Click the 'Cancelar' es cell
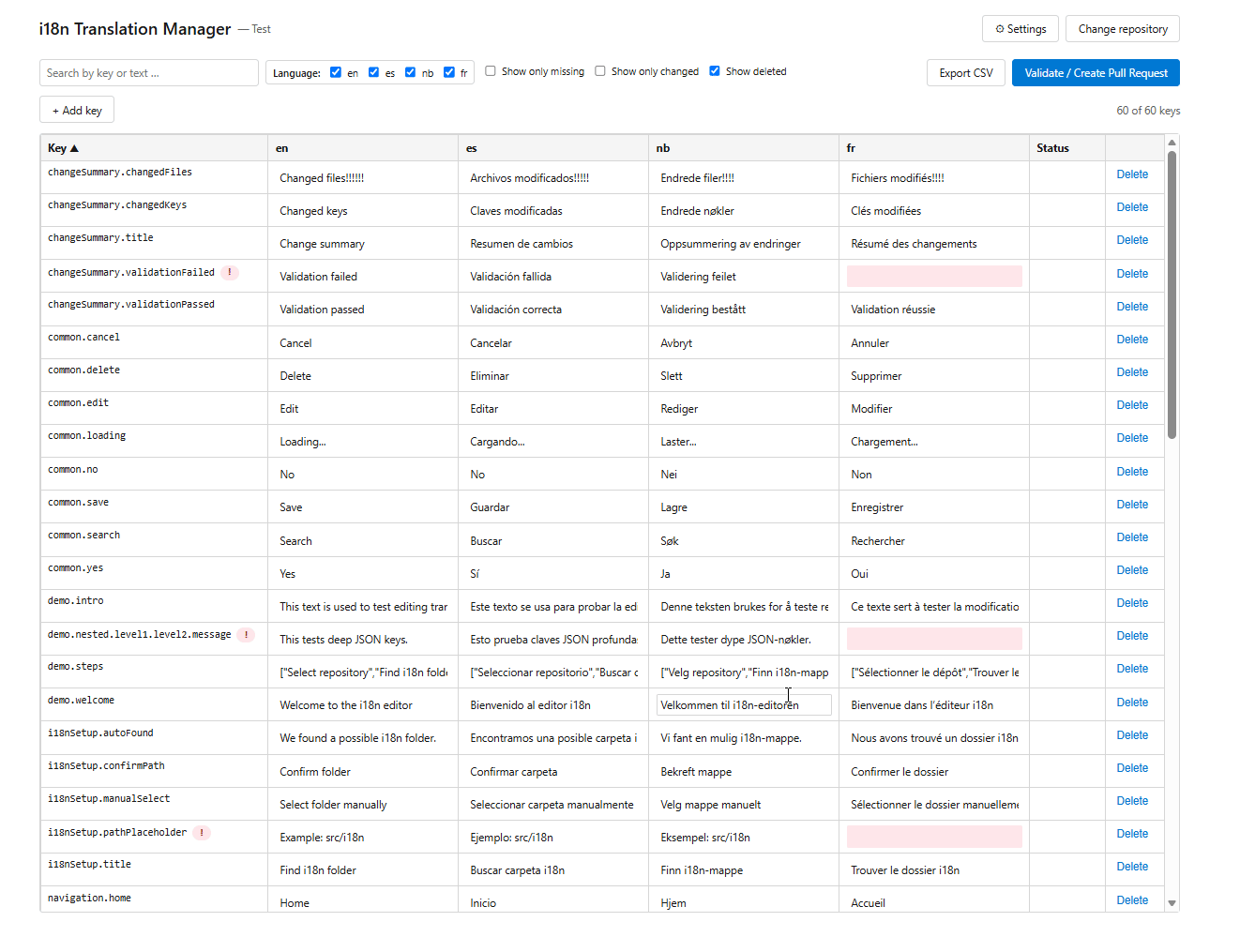Image resolution: width=1255 pixels, height=952 pixels. tap(553, 342)
